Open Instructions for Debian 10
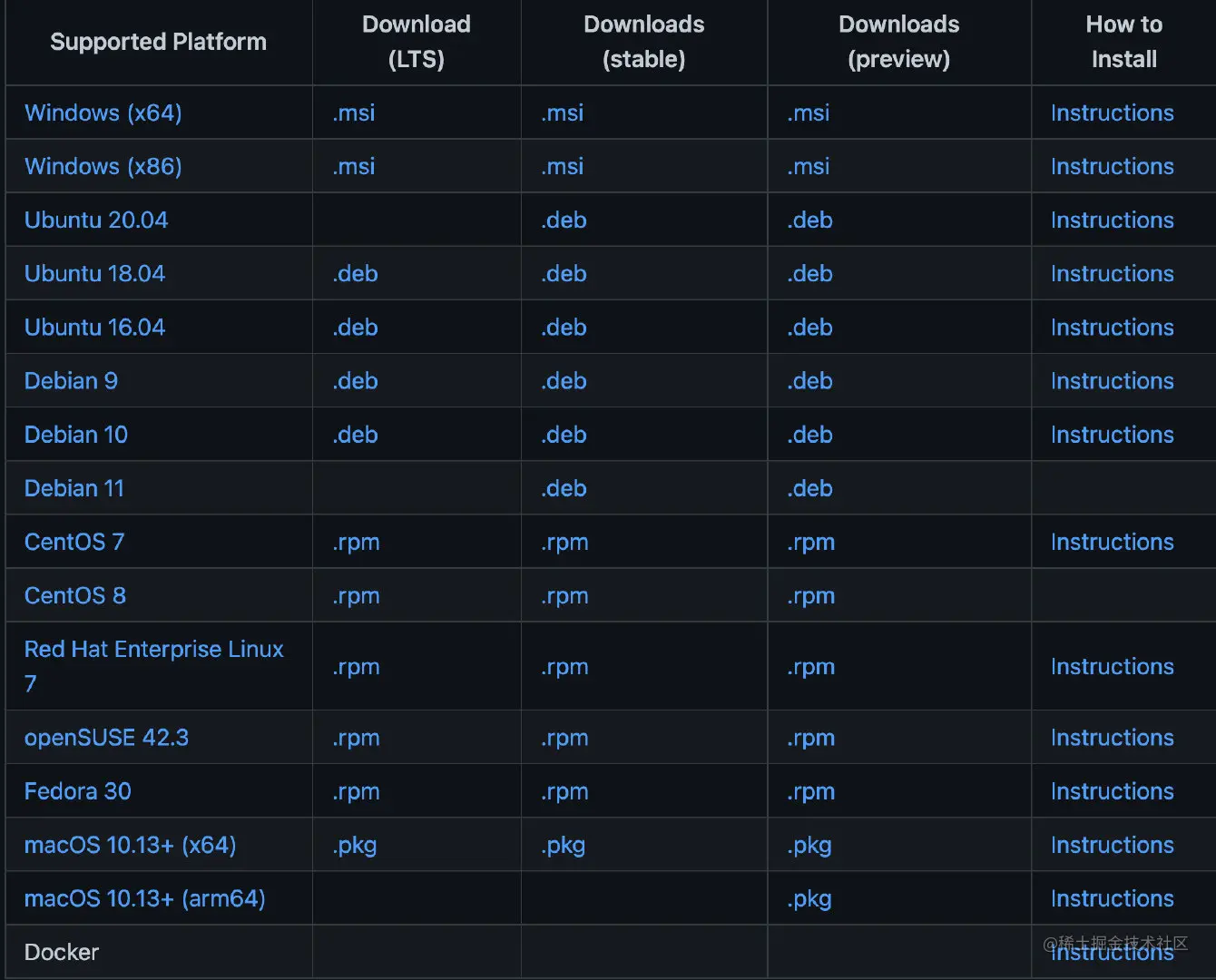The height and width of the screenshot is (980, 1216). tap(1112, 434)
